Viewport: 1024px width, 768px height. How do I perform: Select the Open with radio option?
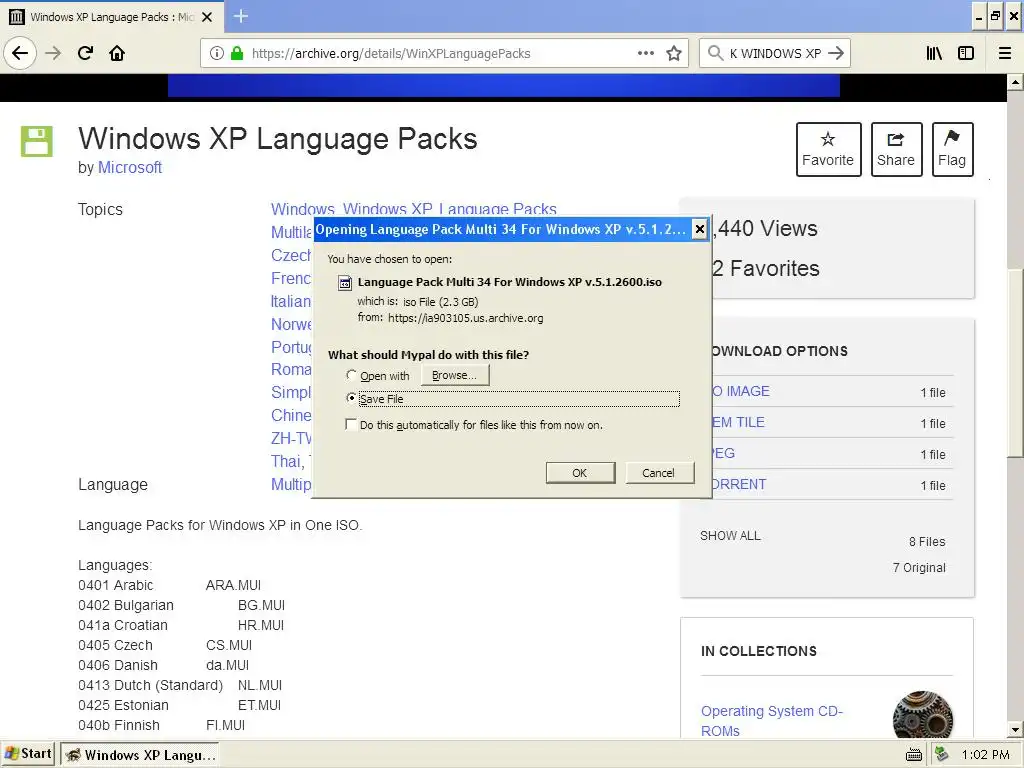[x=351, y=375]
